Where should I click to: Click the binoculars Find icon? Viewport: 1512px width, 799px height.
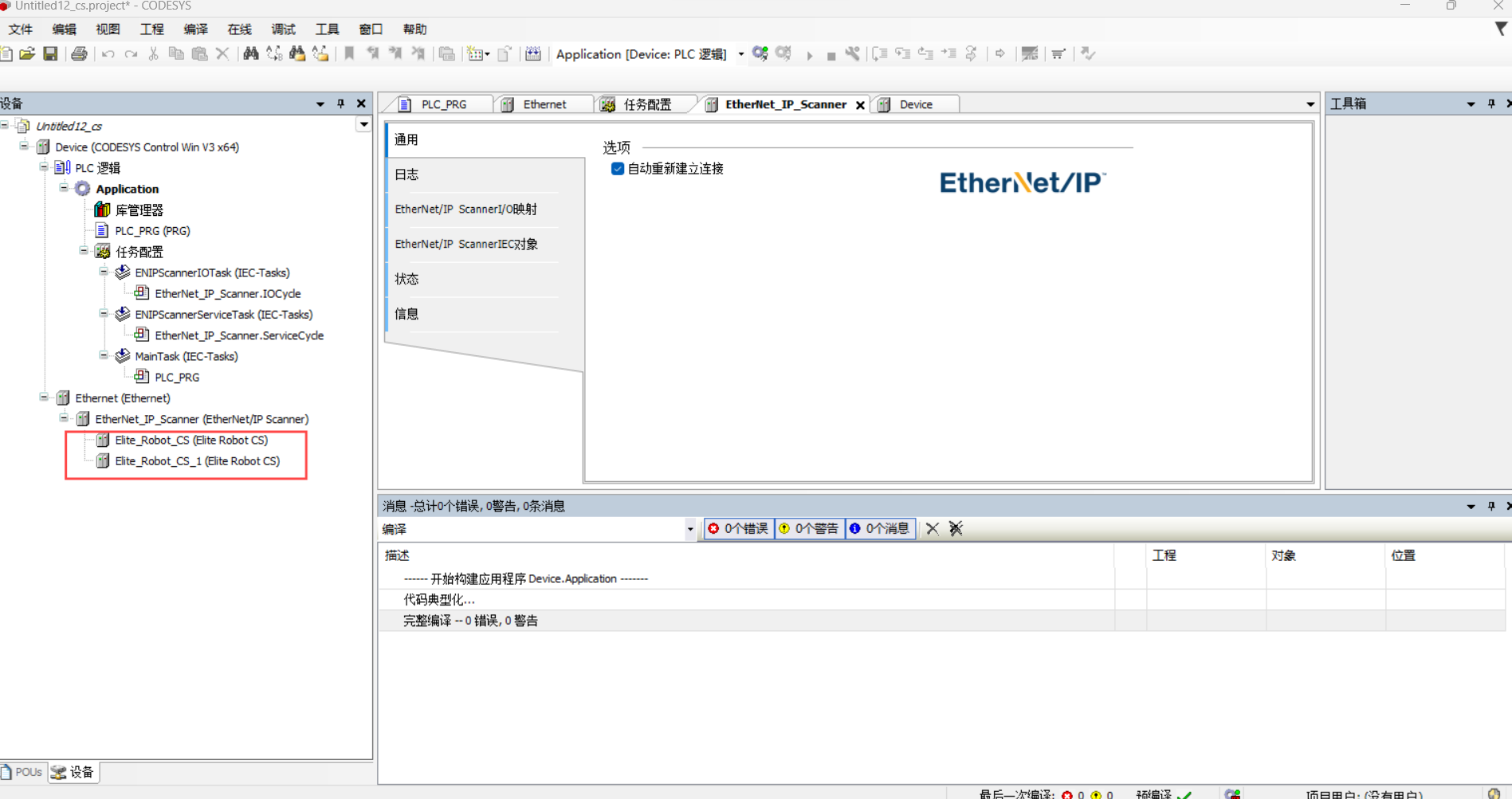251,53
